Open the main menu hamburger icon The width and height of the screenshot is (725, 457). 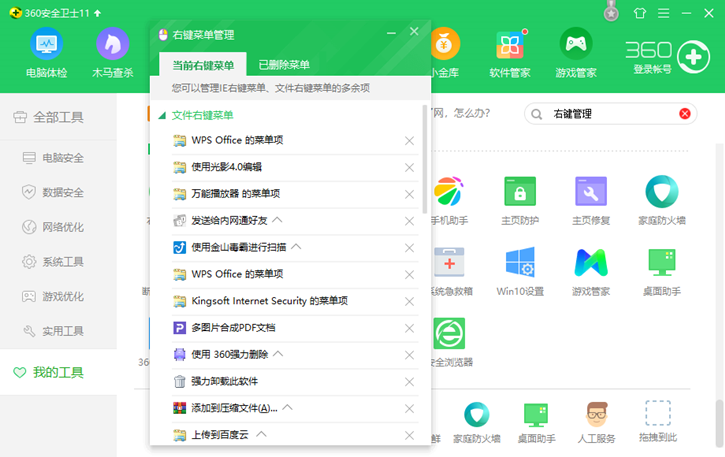(x=664, y=13)
